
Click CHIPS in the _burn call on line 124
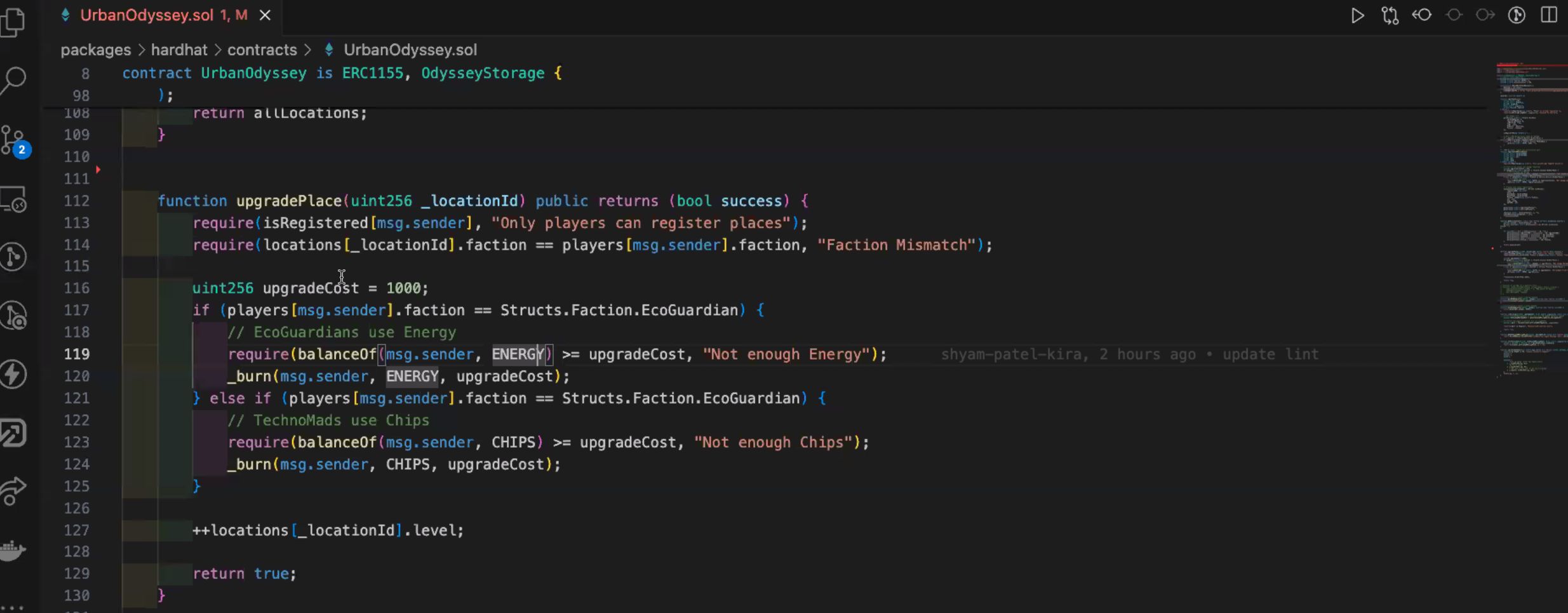(408, 464)
